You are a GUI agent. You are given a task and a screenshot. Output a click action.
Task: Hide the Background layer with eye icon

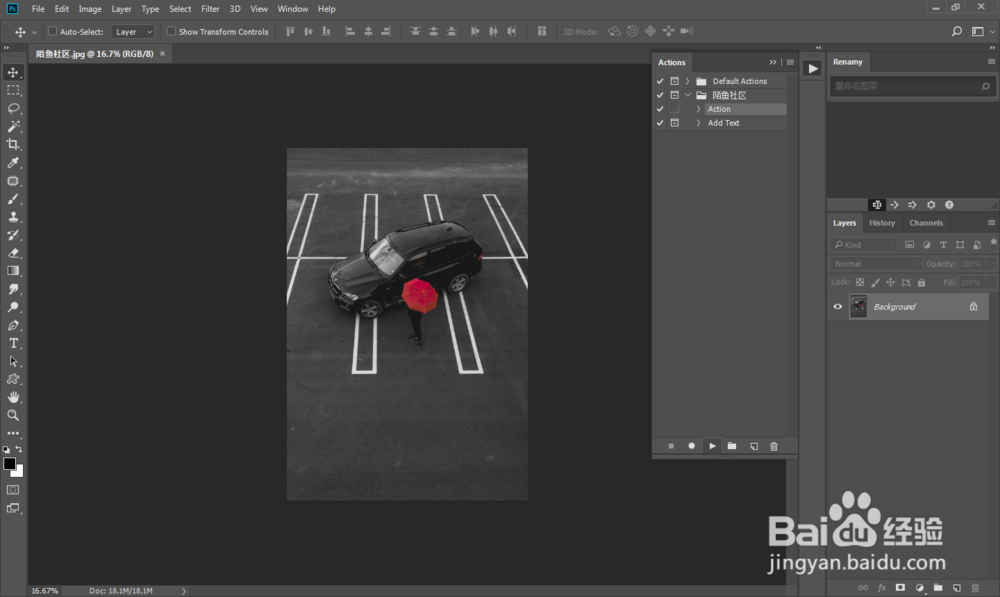click(x=838, y=307)
